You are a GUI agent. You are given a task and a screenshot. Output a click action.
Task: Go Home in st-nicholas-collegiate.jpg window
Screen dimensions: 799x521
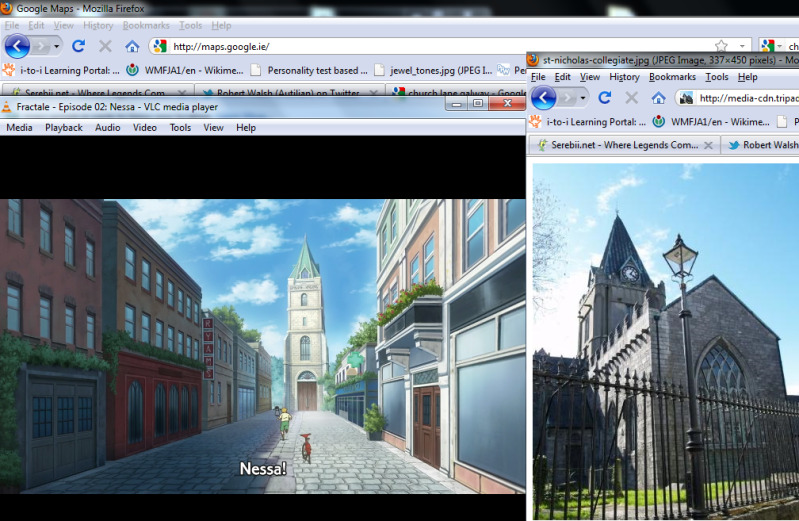pos(659,98)
